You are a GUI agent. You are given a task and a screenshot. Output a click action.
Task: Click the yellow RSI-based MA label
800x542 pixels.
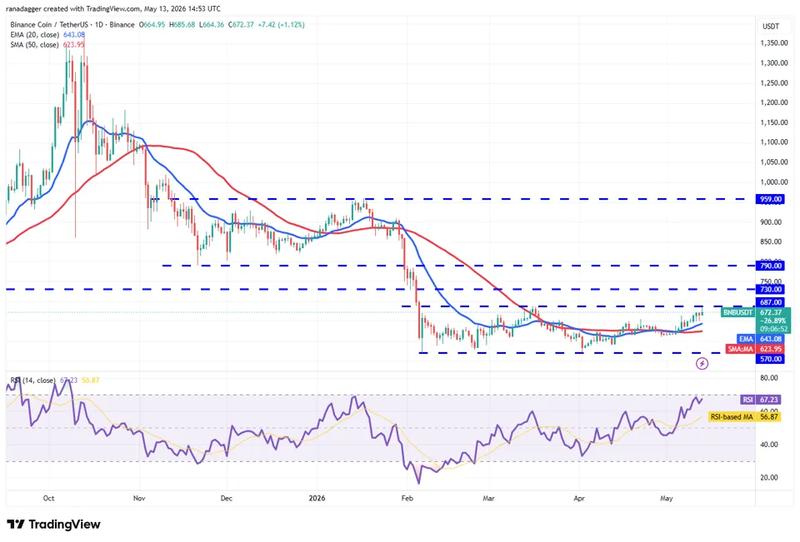tap(732, 417)
